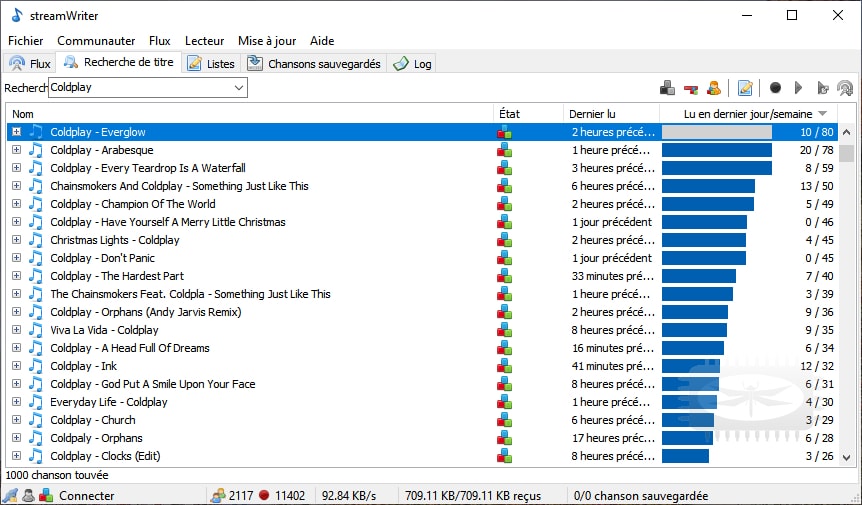Sort by the Nom column header
Viewport: 862px width, 505px height.
tap(250, 114)
